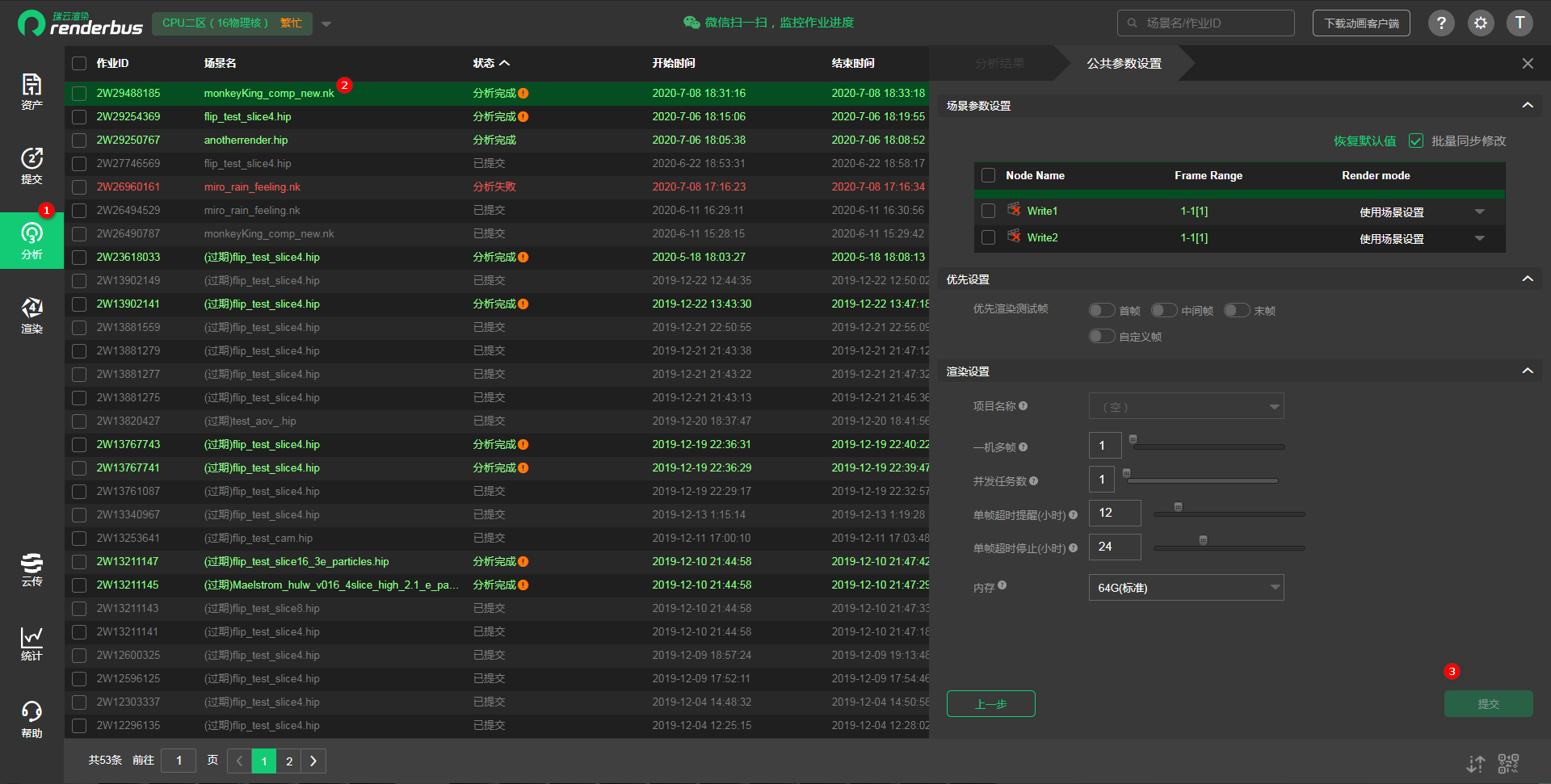Switch to the 公共参数设置 tab
The width and height of the screenshot is (1551, 784).
[x=1124, y=63]
